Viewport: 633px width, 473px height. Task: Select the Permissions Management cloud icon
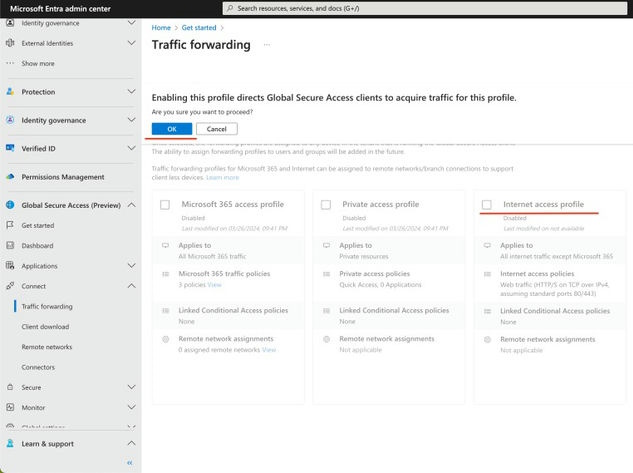(x=10, y=177)
